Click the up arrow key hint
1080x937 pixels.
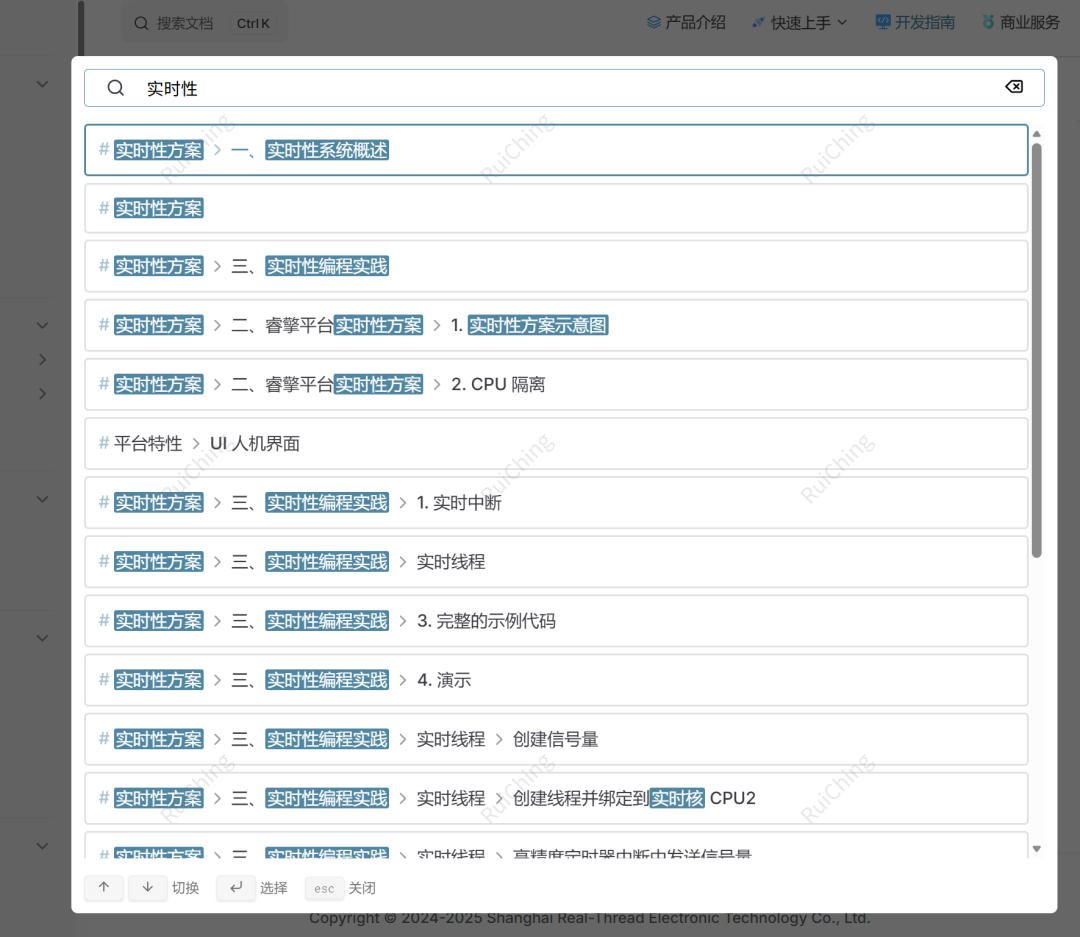(104, 887)
